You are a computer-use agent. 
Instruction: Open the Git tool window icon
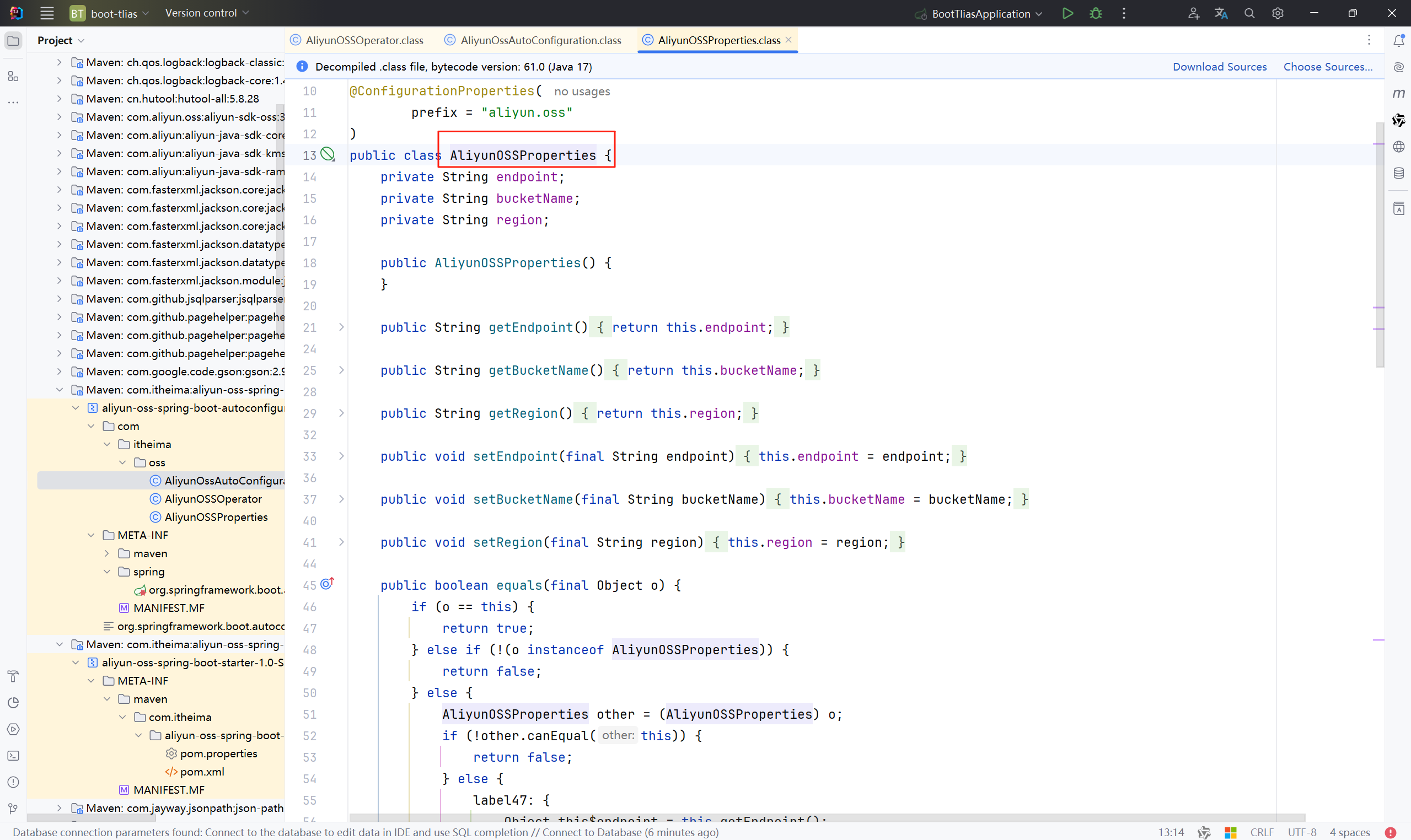pos(13,808)
